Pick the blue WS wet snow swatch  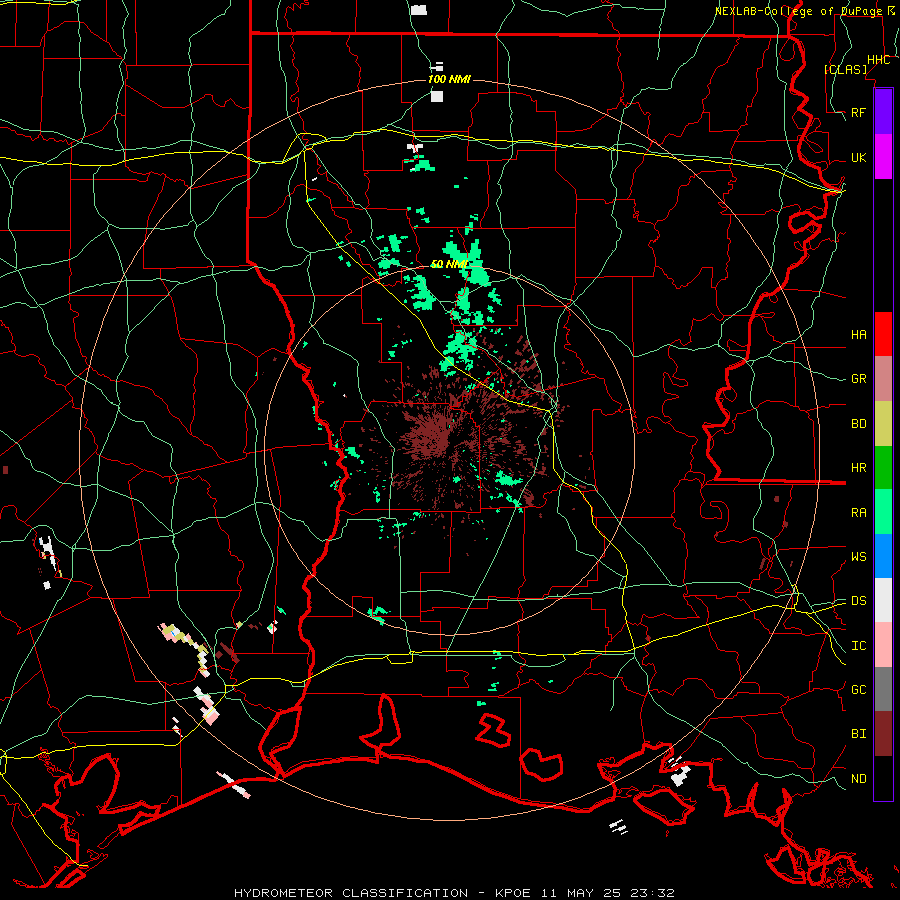point(883,556)
